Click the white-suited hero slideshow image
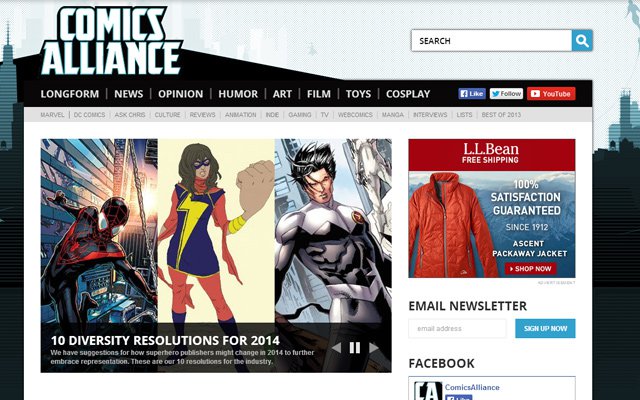Screen dimensions: 640x400 [333, 231]
